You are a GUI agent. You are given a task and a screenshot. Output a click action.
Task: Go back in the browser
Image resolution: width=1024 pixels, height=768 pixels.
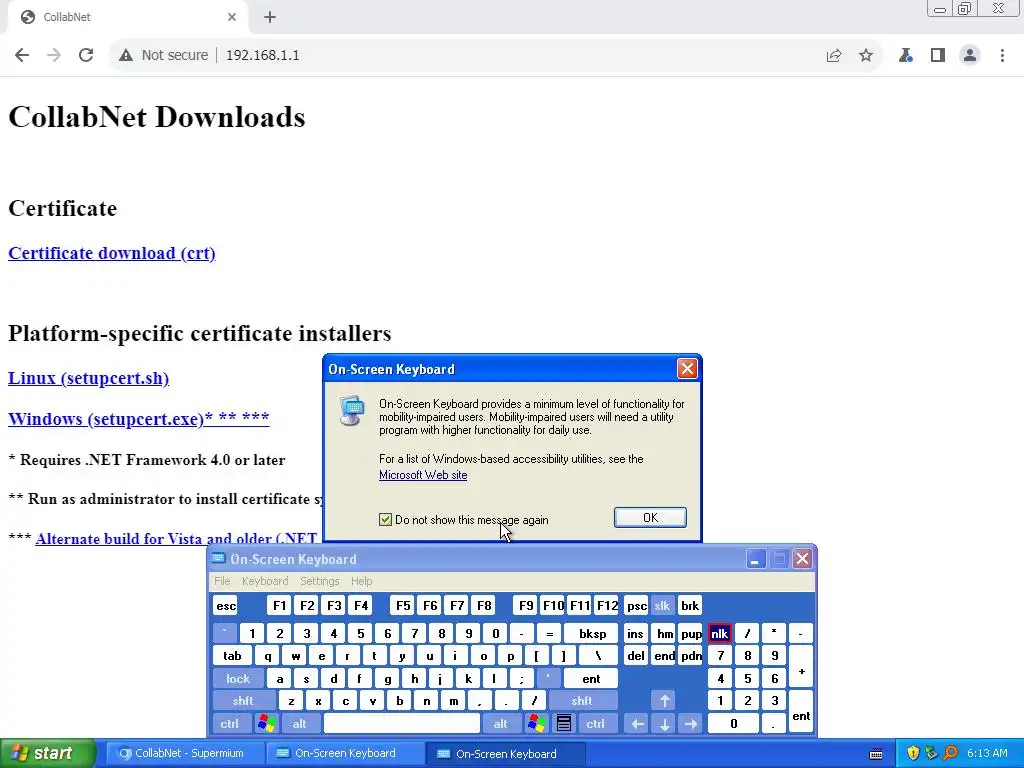click(22, 56)
